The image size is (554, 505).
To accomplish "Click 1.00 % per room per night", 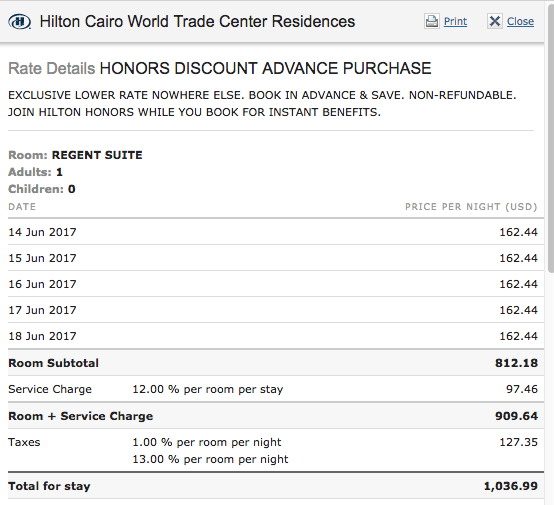I will (207, 442).
